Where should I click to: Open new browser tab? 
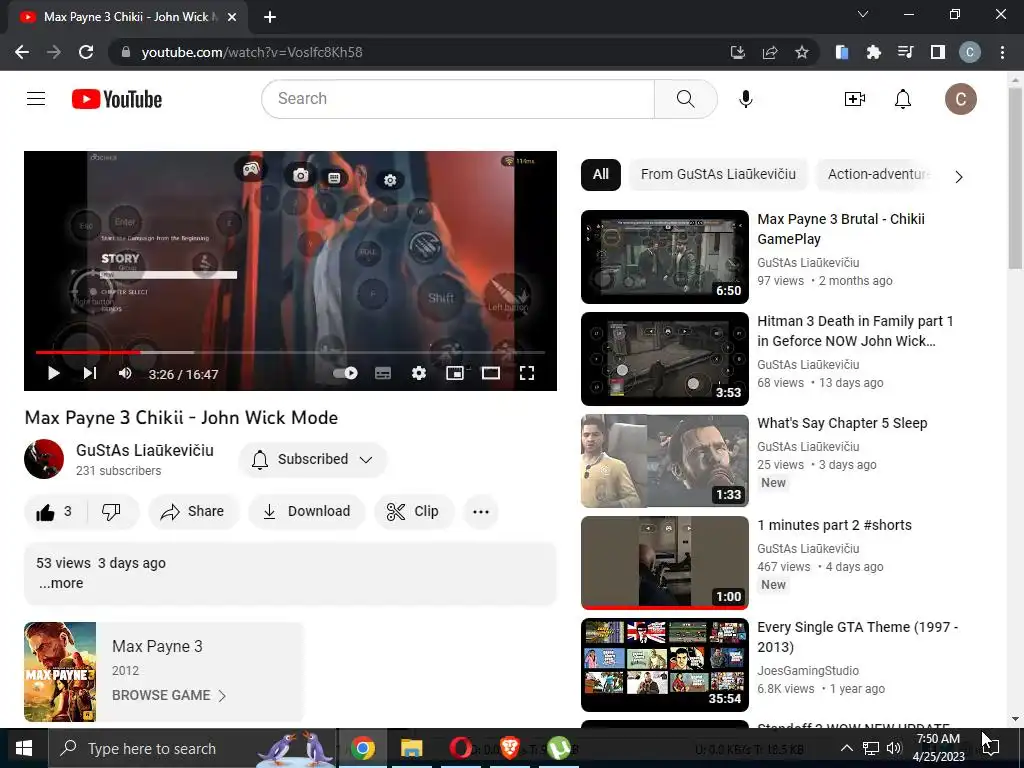(270, 17)
